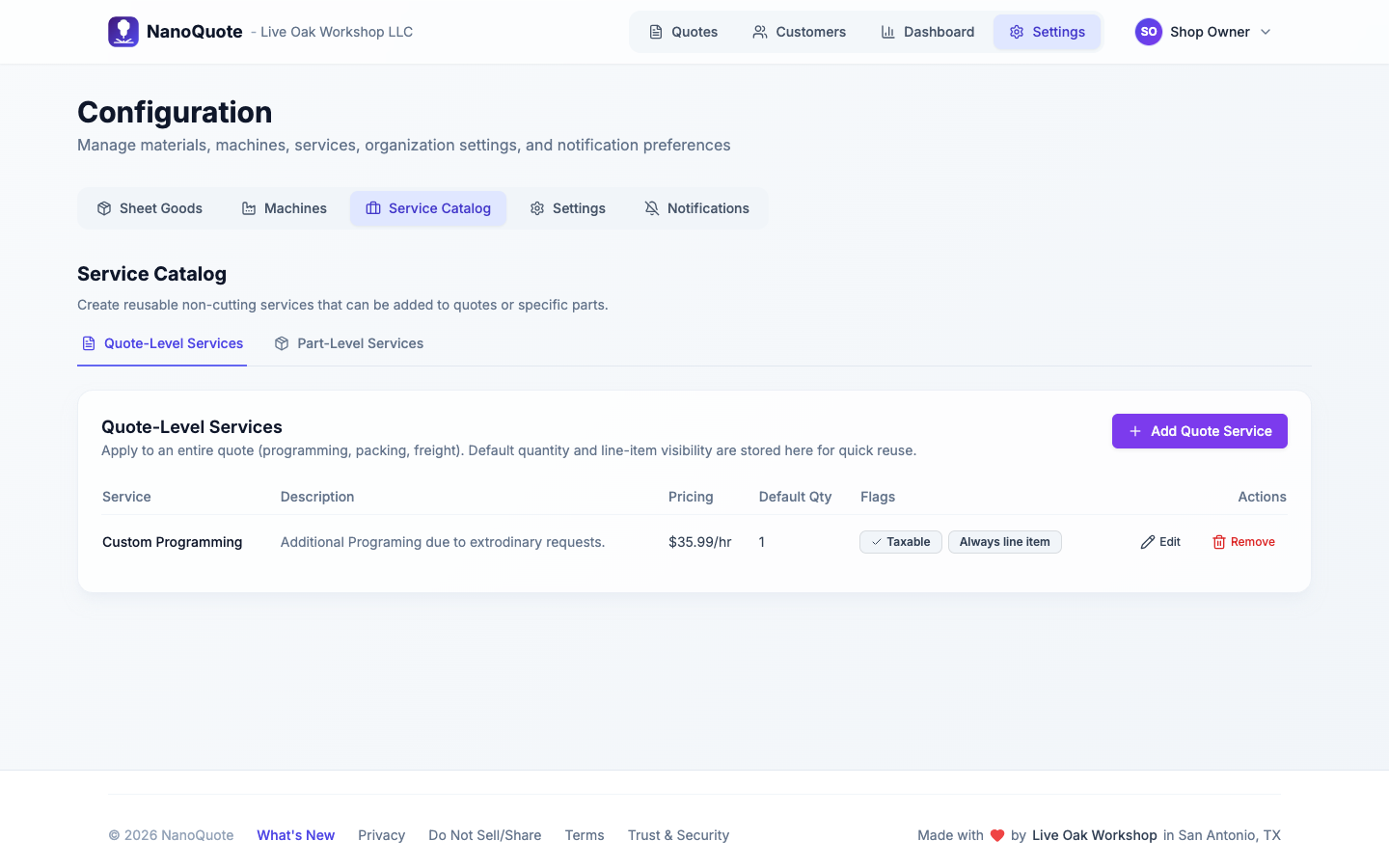The width and height of the screenshot is (1389, 868).
Task: Click the Taxable flag badge
Action: point(900,542)
